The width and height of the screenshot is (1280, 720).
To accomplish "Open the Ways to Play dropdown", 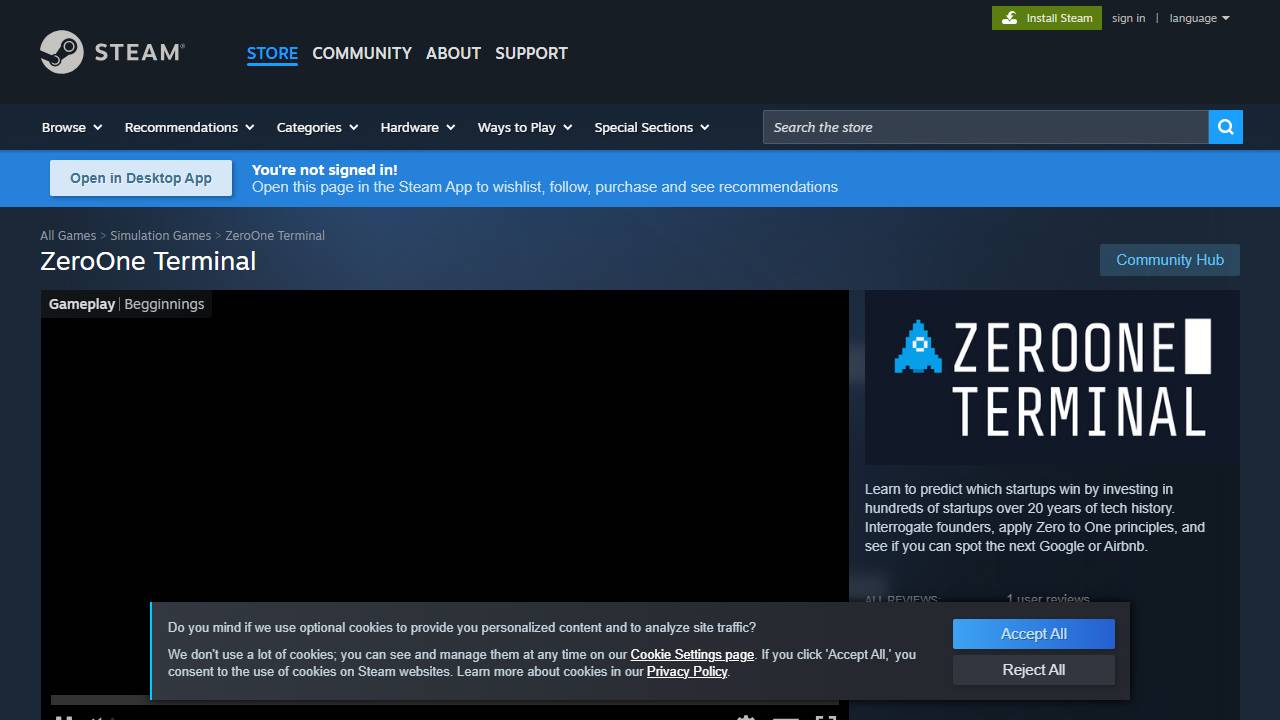I will (x=525, y=127).
